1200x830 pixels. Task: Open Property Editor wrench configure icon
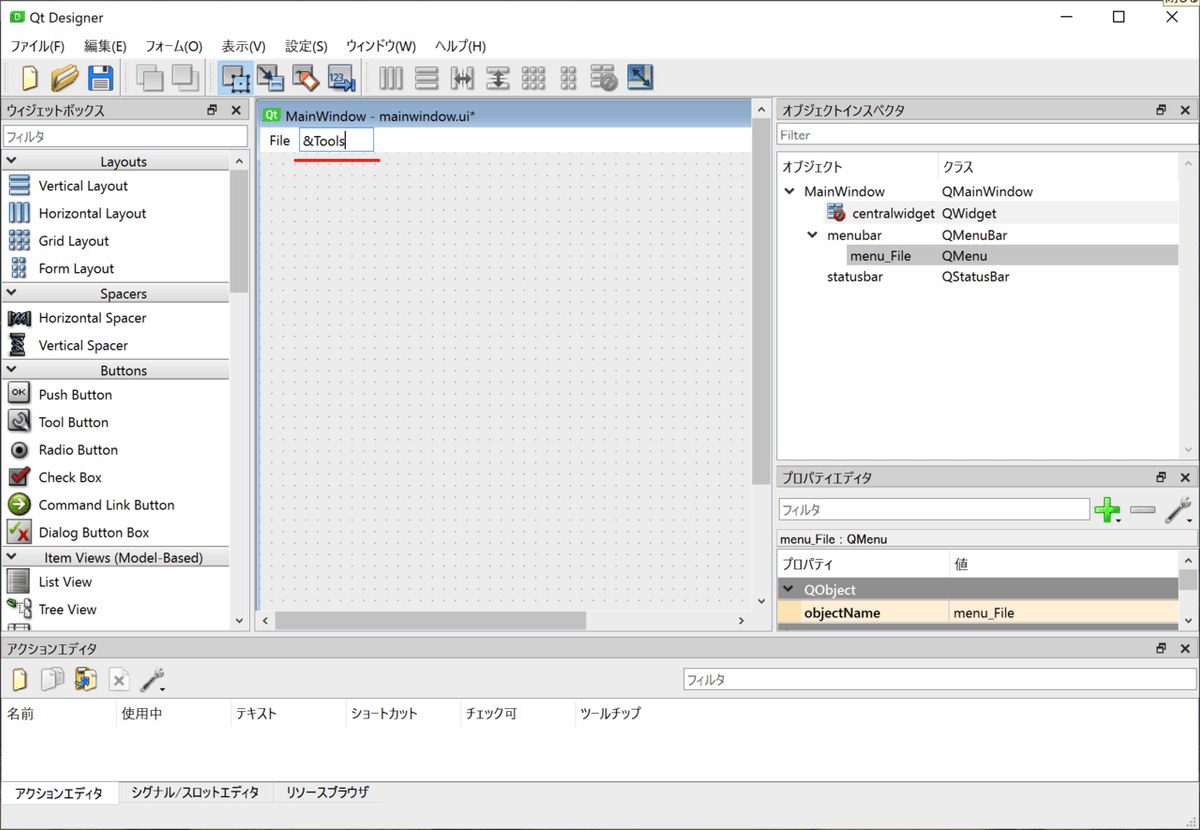click(1180, 510)
